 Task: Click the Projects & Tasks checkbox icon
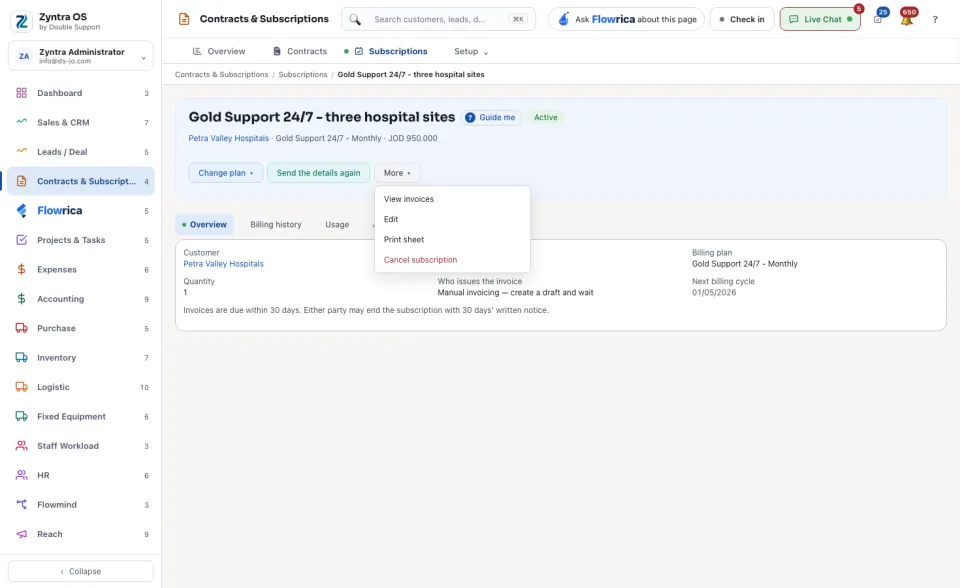[x=21, y=240]
